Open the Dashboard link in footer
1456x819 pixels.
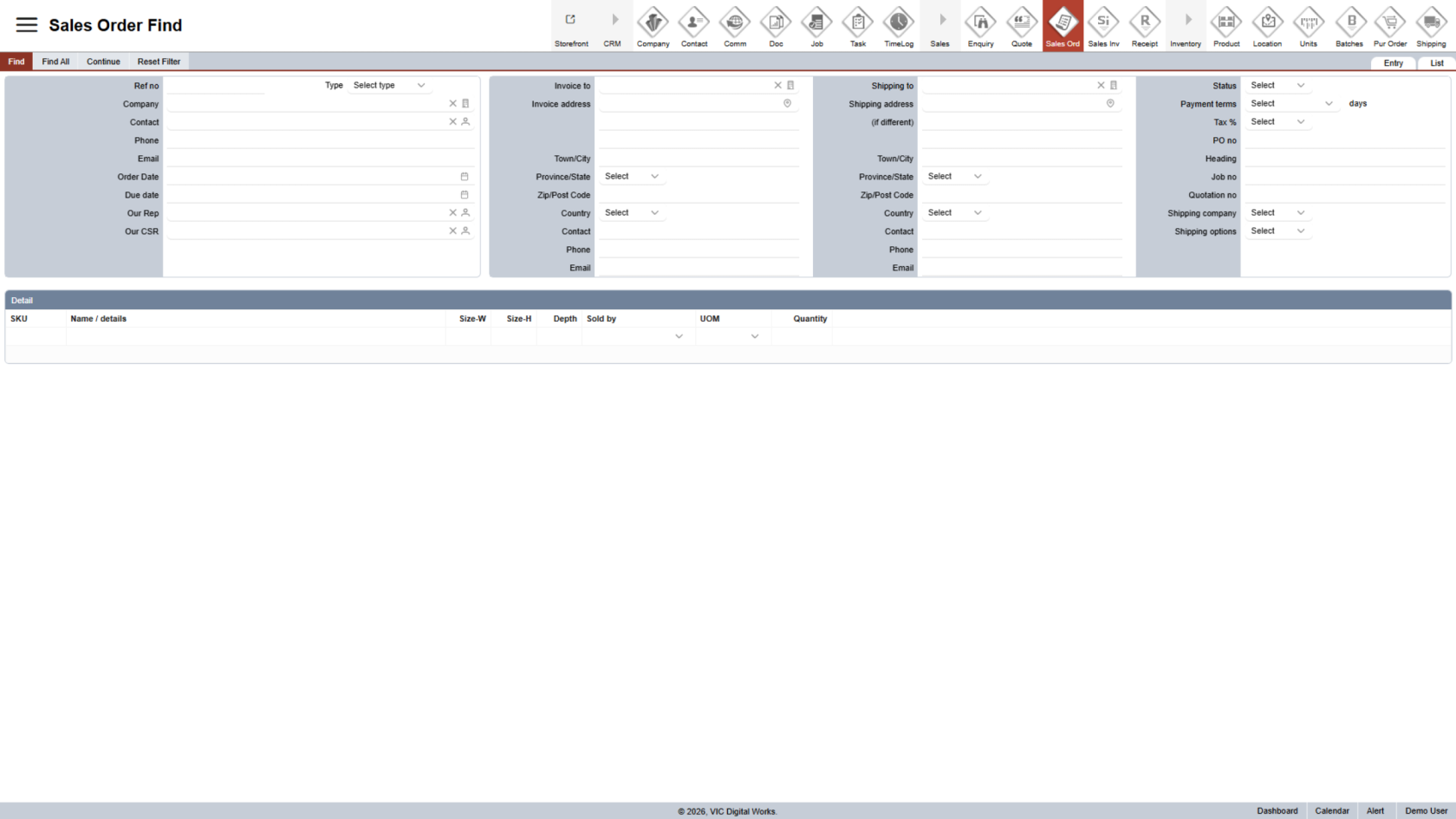click(x=1277, y=811)
